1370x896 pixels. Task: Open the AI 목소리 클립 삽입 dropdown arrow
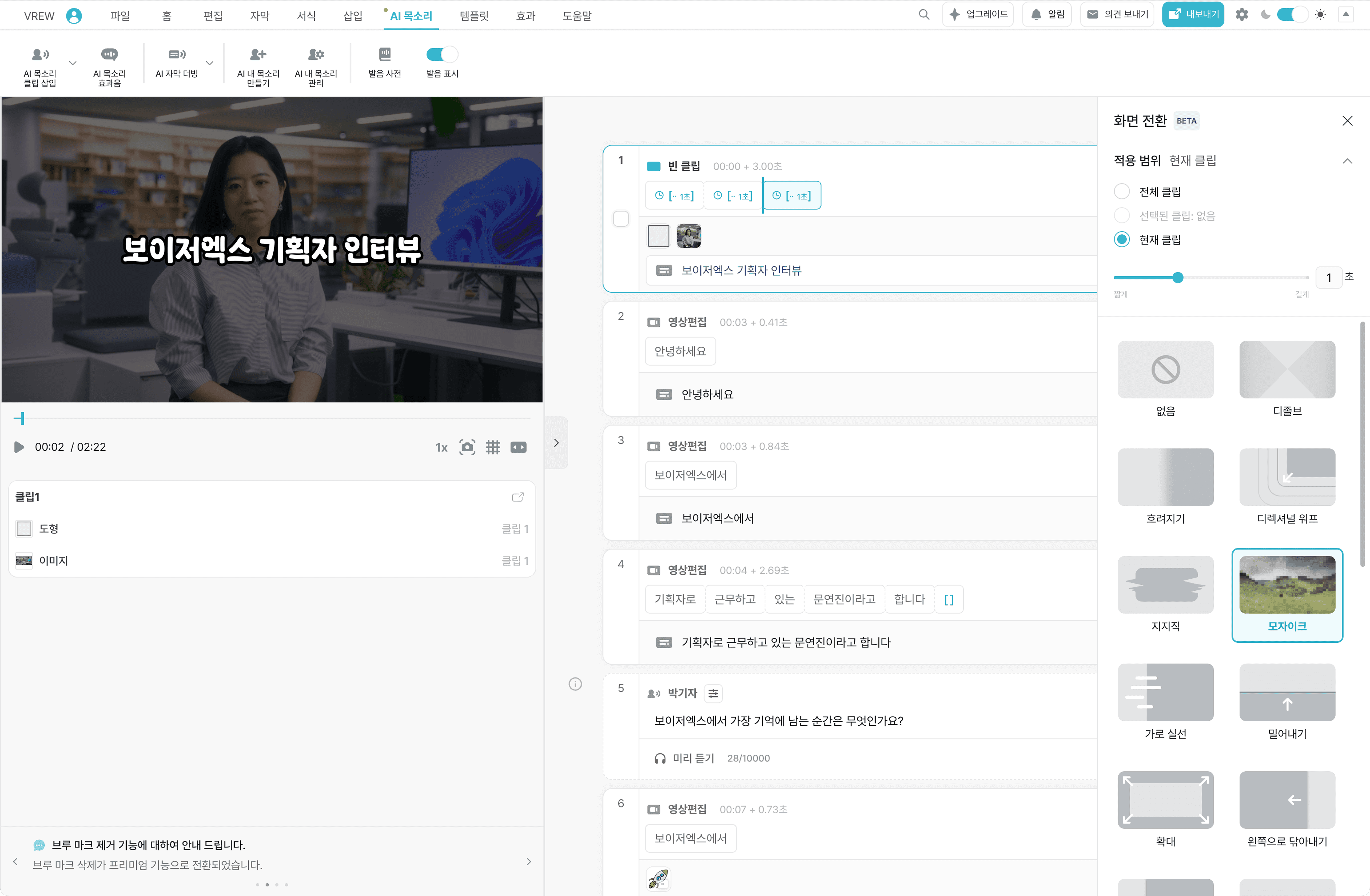click(73, 63)
